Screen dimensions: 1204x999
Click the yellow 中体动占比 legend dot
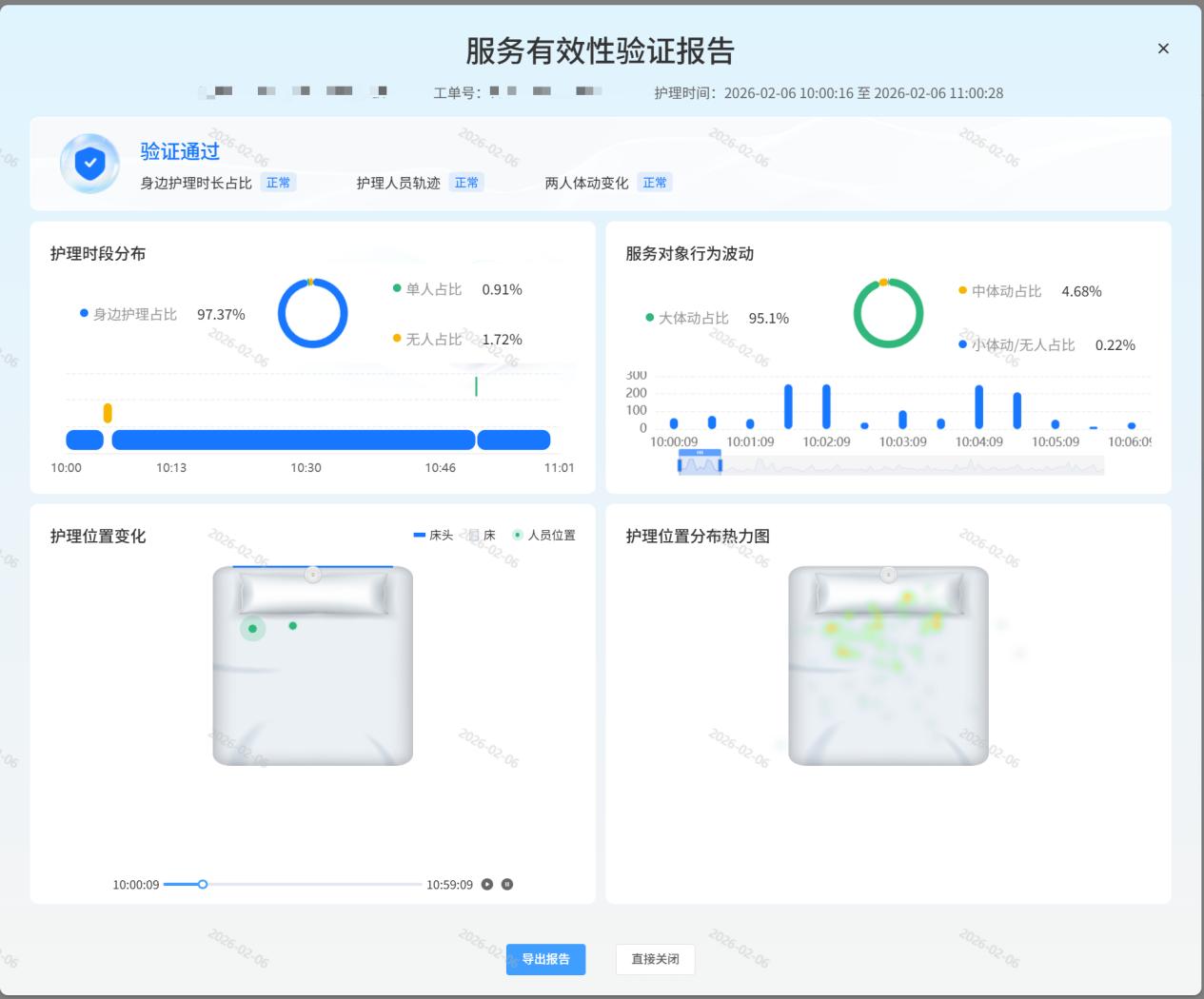coord(963,291)
